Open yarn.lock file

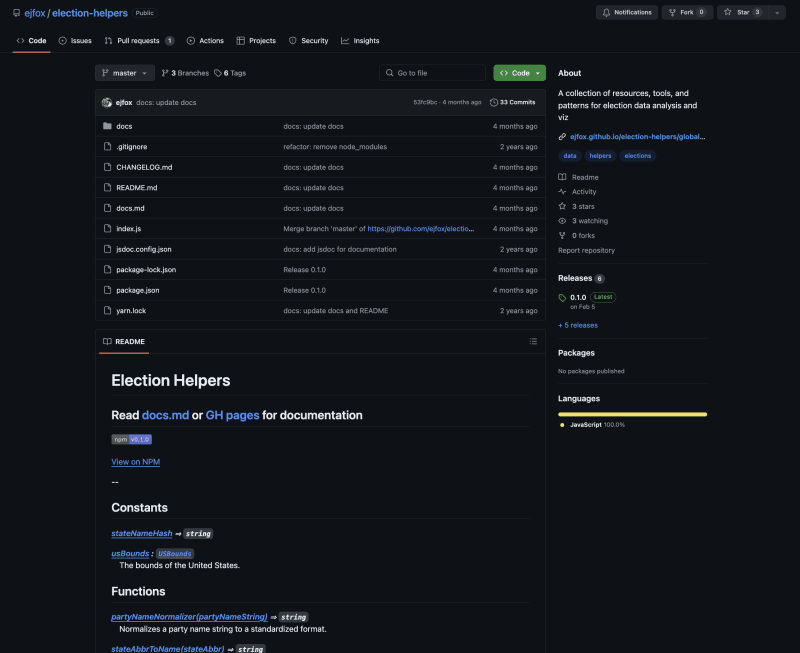click(131, 311)
